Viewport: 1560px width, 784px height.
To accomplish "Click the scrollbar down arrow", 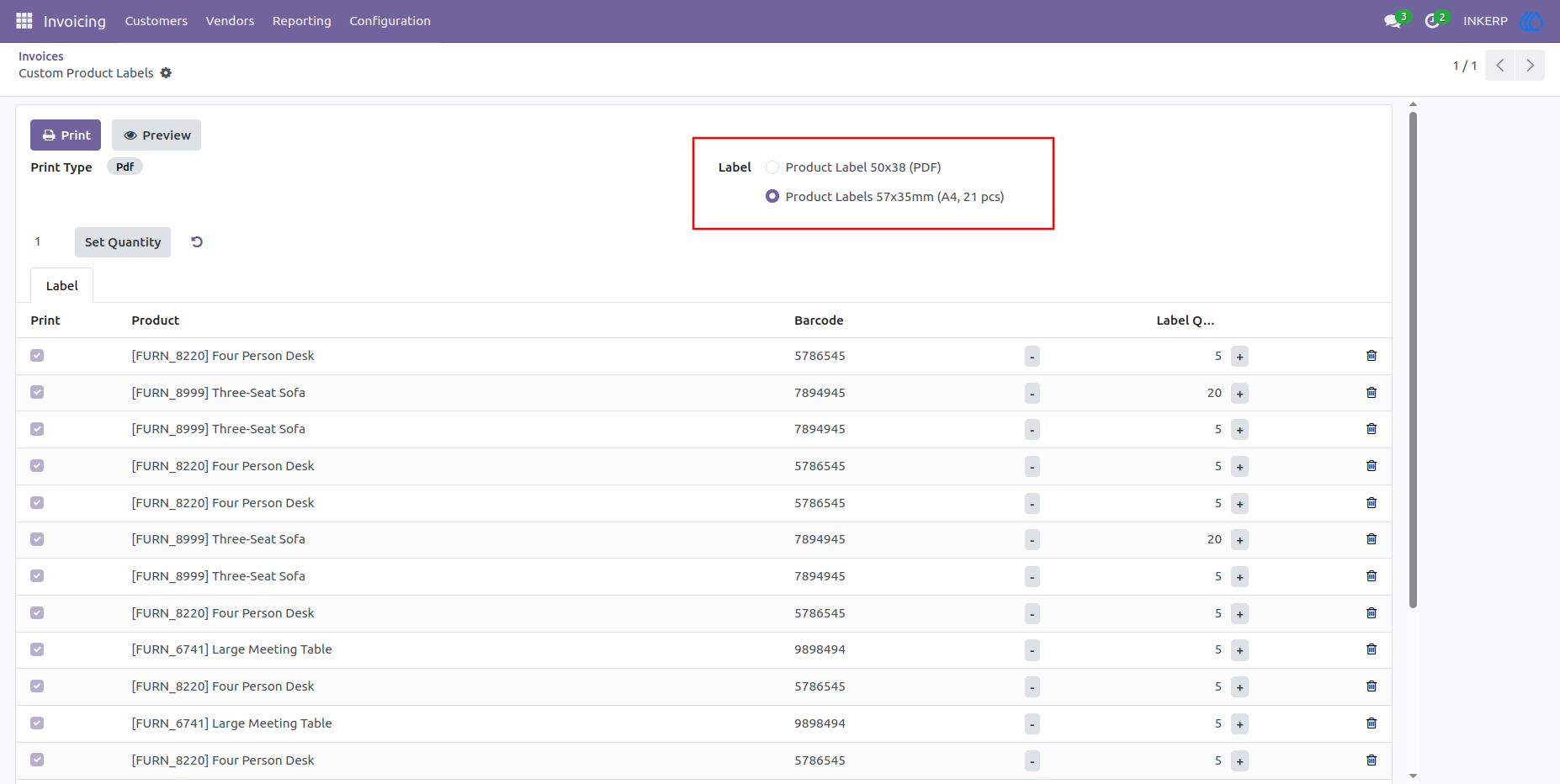I will click(1413, 776).
